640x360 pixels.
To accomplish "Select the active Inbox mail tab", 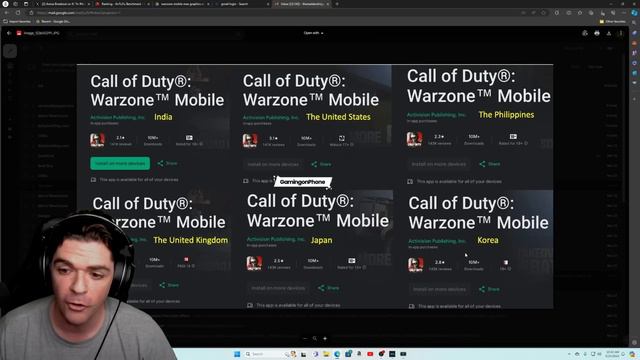I will (x=301, y=4).
